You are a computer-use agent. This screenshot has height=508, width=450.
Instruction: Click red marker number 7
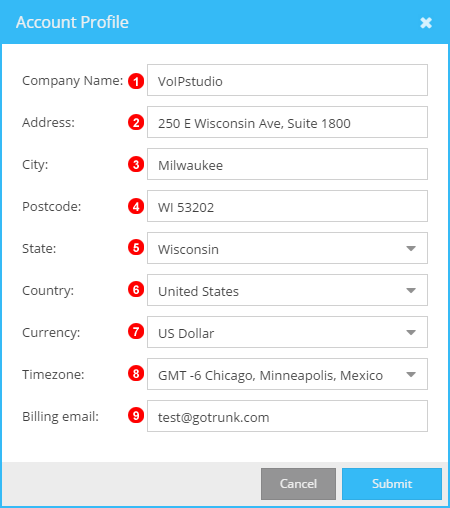(136, 332)
